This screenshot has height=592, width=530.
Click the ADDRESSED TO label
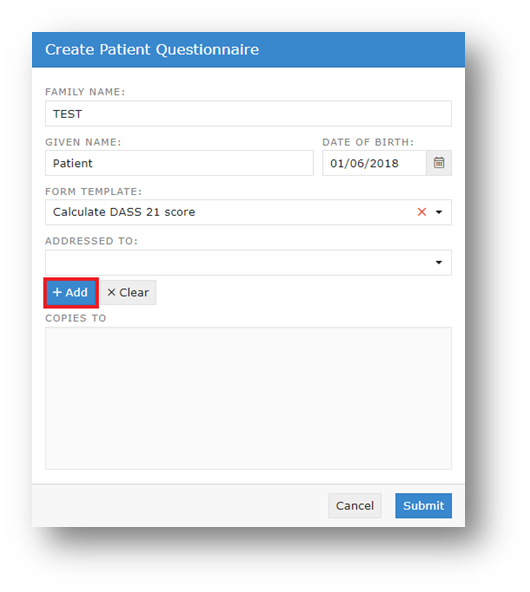tap(91, 241)
